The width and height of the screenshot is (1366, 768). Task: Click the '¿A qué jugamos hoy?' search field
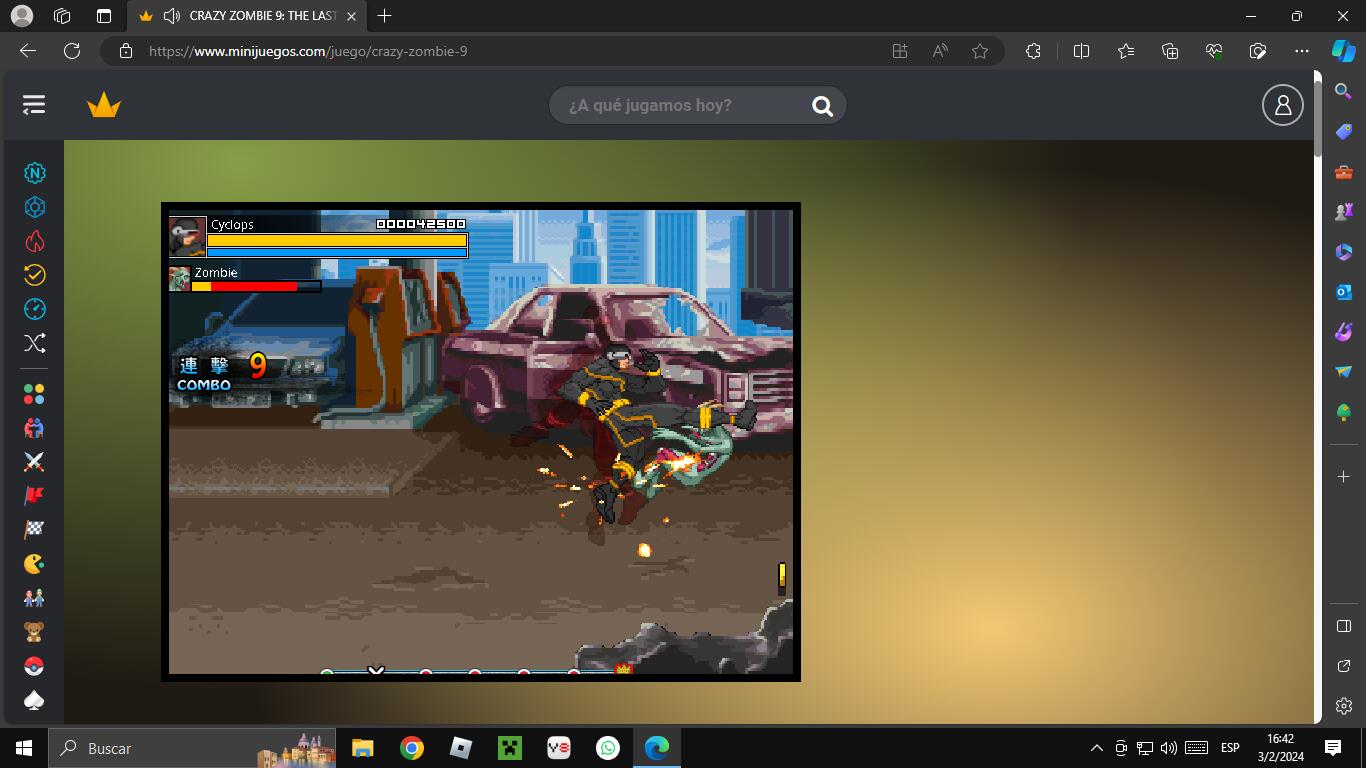(680, 106)
